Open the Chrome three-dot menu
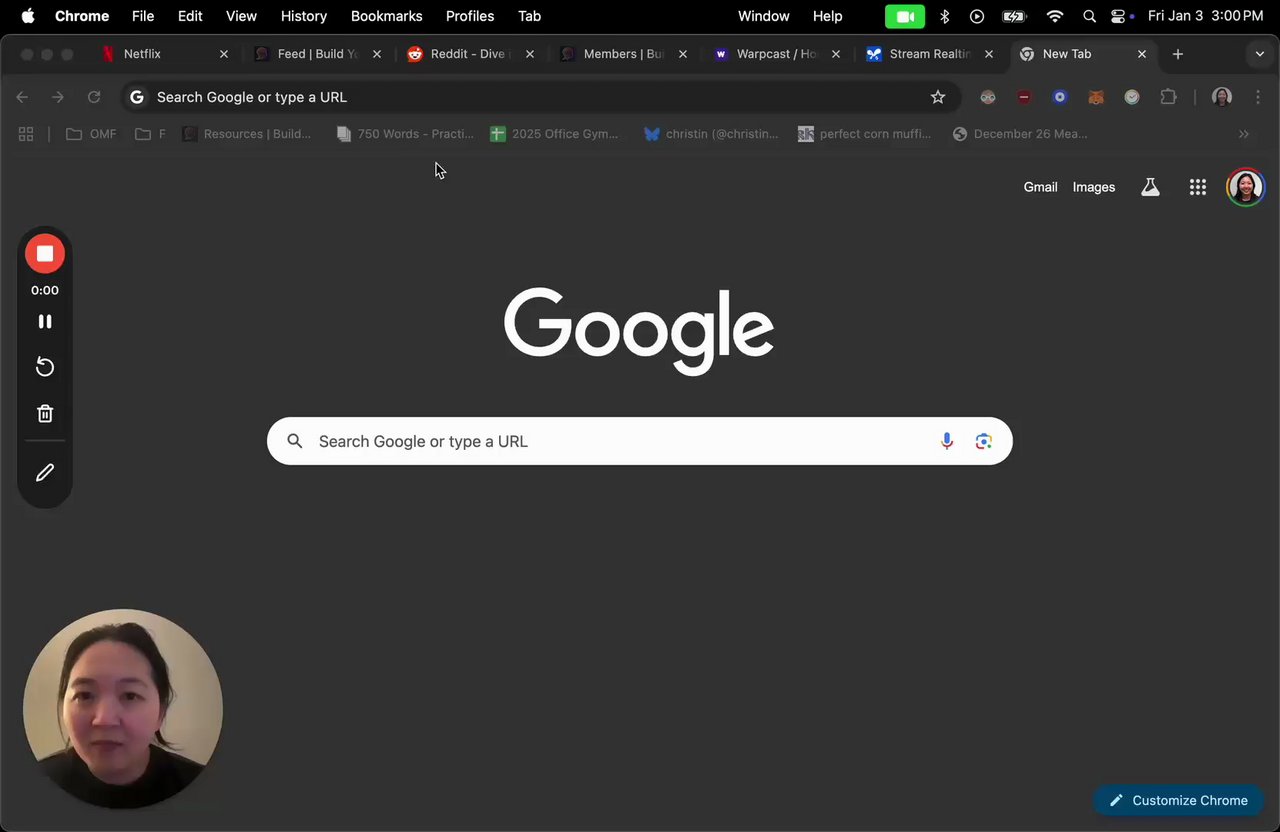The image size is (1280, 832). pos(1257,97)
